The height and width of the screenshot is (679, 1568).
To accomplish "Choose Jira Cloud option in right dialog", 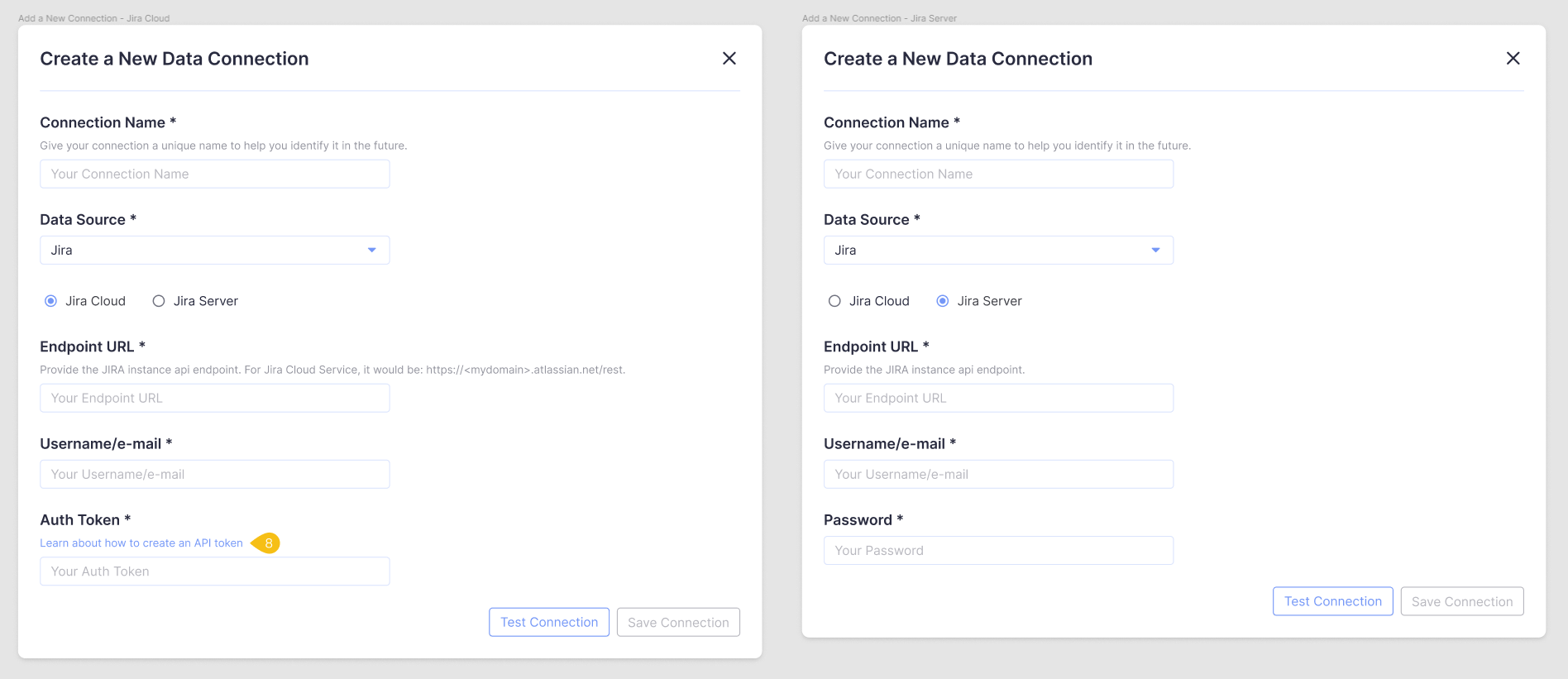I will tap(834, 301).
